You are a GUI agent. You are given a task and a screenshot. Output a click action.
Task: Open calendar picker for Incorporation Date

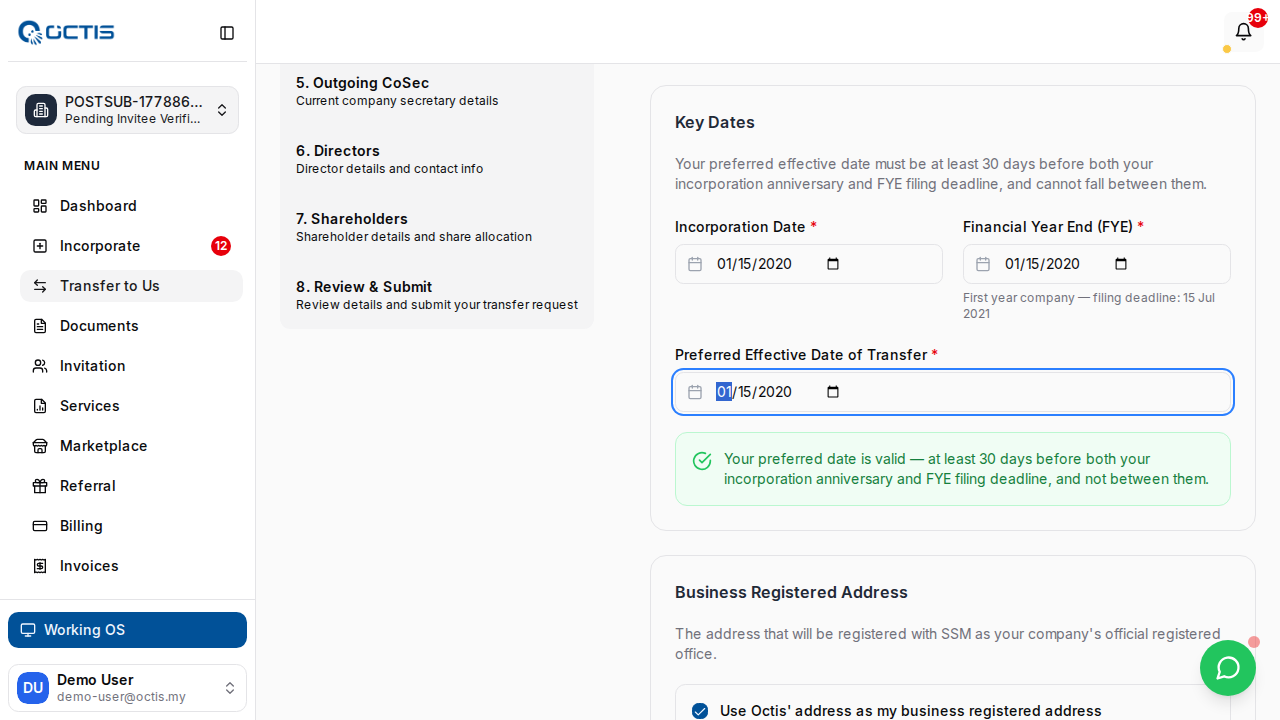click(x=833, y=264)
